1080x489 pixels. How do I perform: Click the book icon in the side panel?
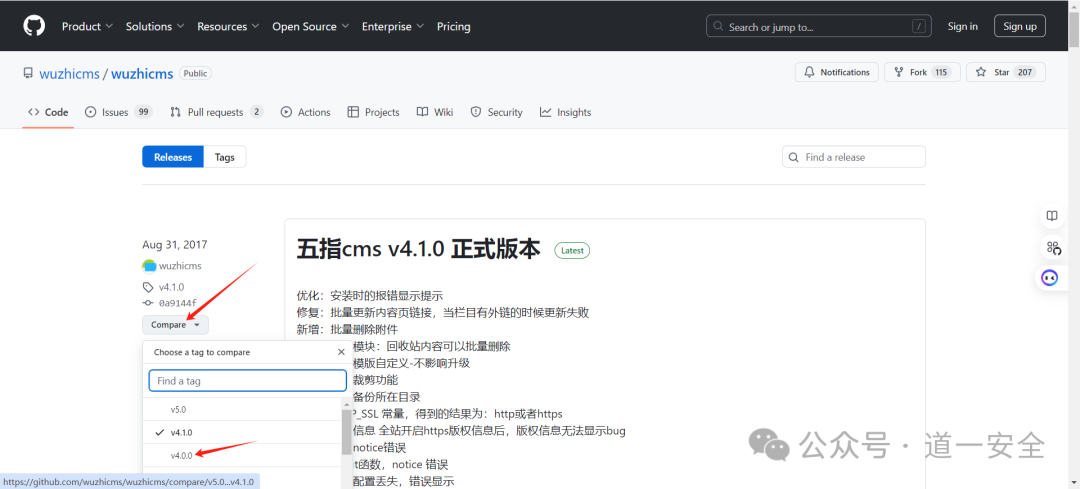(1052, 216)
